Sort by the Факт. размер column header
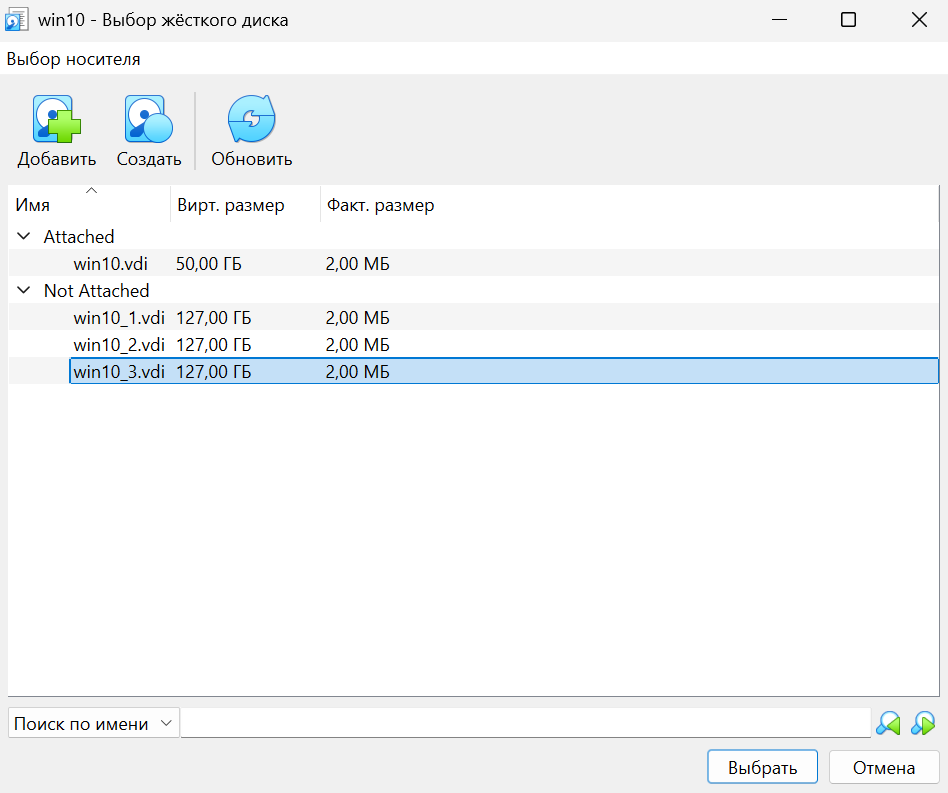Image resolution: width=948 pixels, height=793 pixels. coord(380,205)
